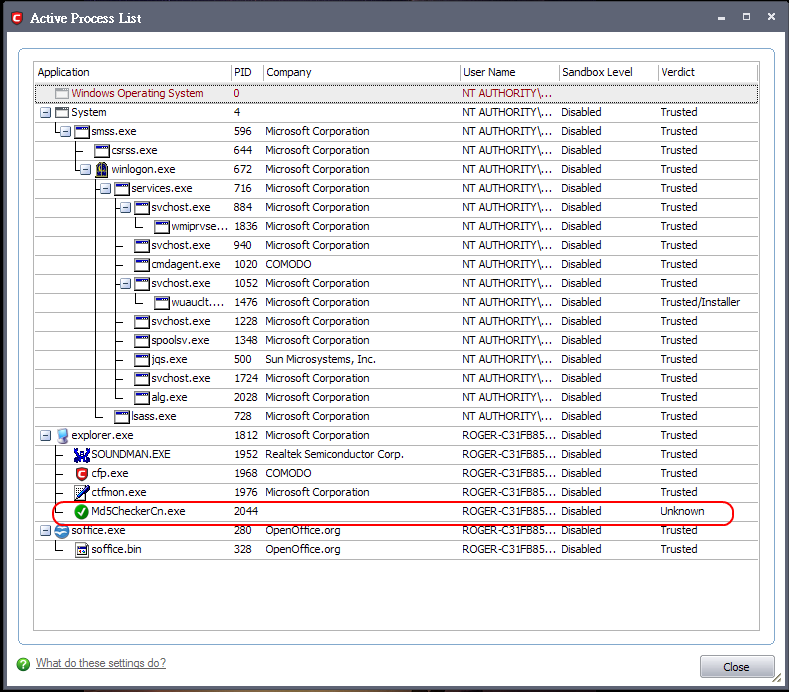
Task: Sort by the Sandbox Level column header
Action: pyautogui.click(x=608, y=72)
